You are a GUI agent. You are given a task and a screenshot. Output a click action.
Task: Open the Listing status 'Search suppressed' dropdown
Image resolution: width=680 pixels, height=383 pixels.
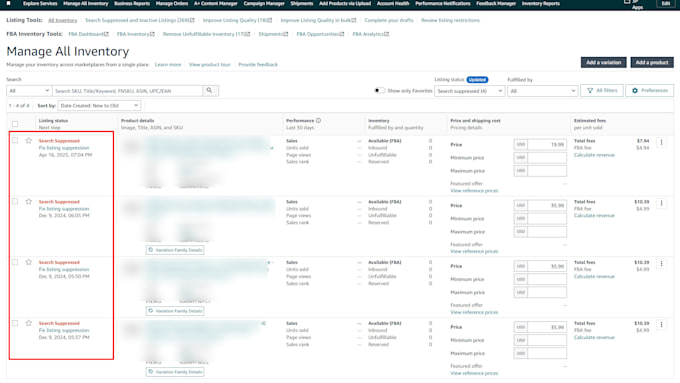[x=470, y=91]
